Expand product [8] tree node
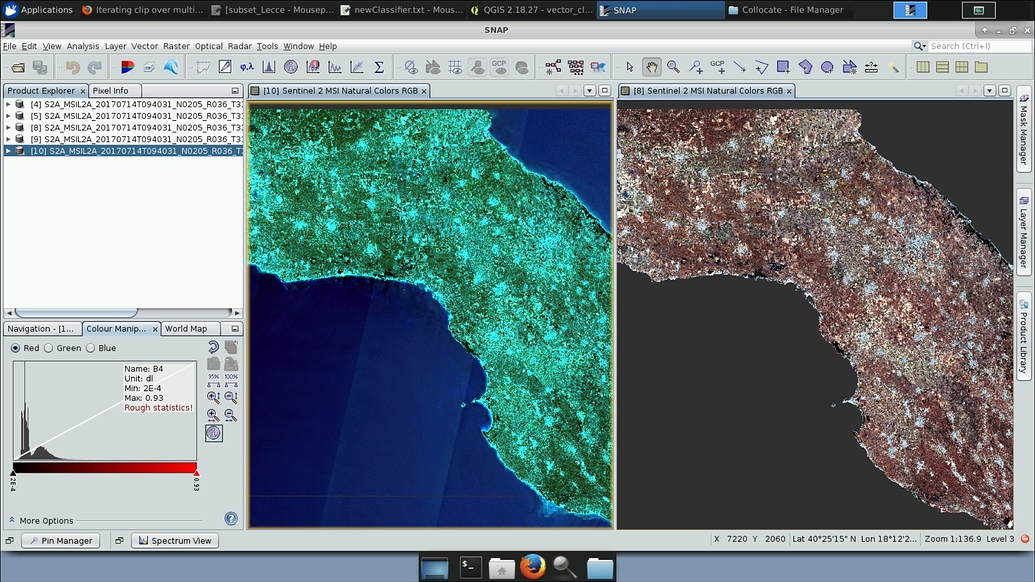This screenshot has width=1035, height=582. 8,128
